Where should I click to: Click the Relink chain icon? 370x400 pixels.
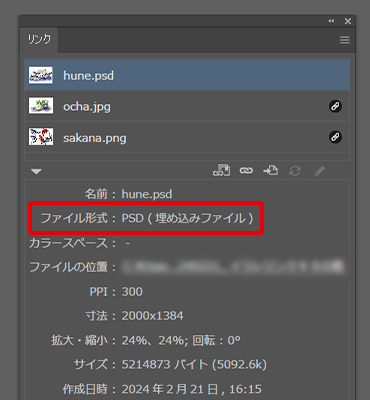[x=246, y=171]
